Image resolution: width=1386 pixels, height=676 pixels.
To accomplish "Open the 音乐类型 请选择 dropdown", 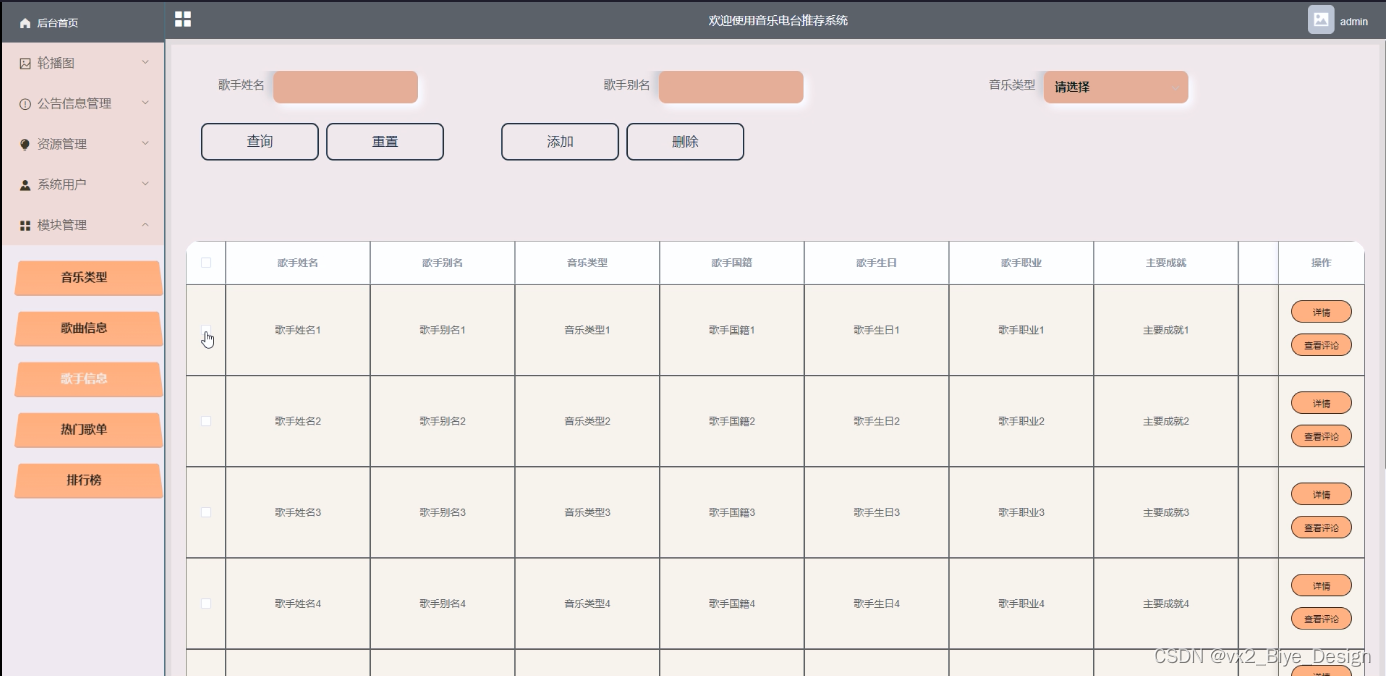I will (x=1116, y=87).
